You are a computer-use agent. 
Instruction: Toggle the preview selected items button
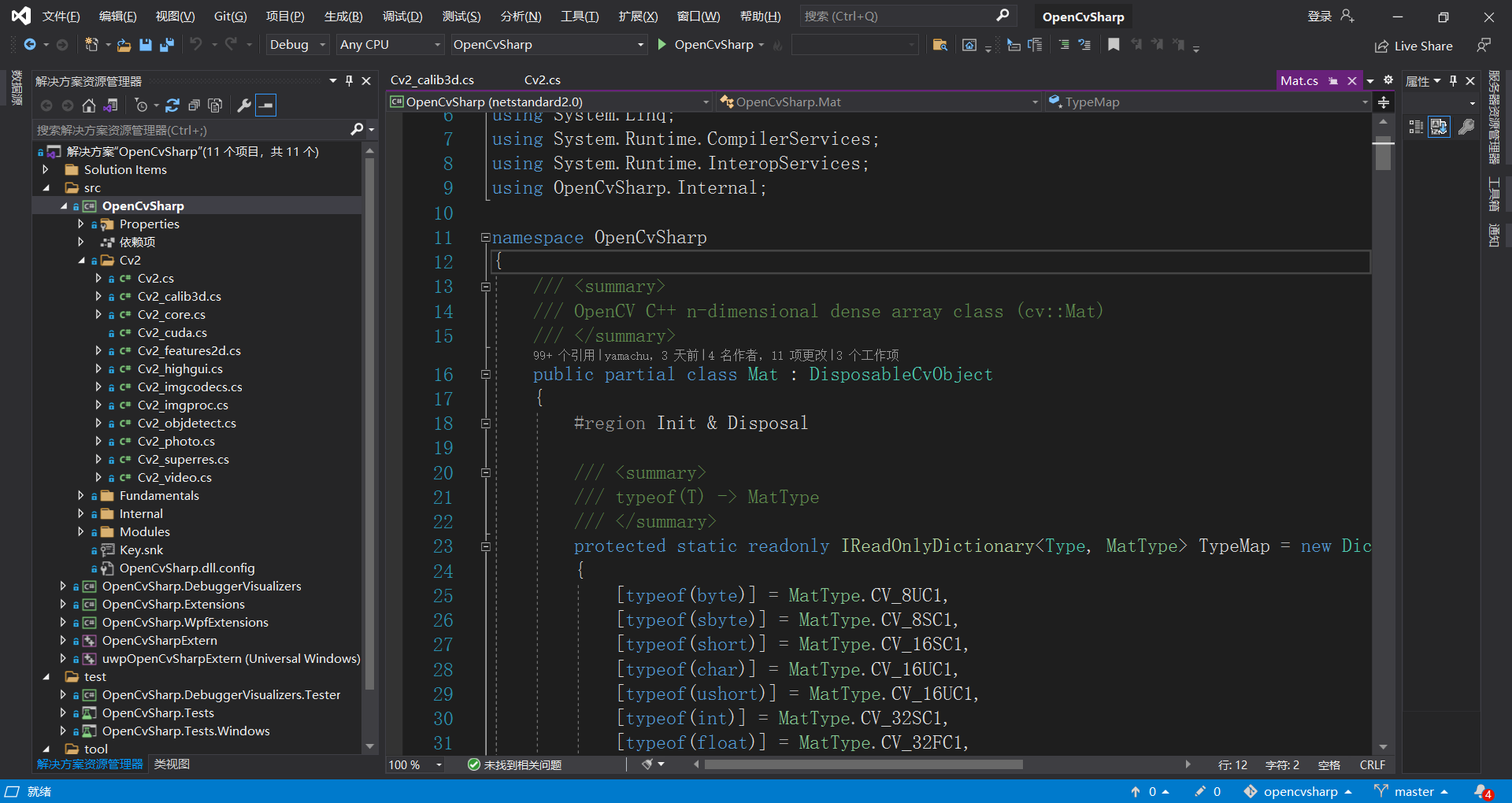point(266,105)
